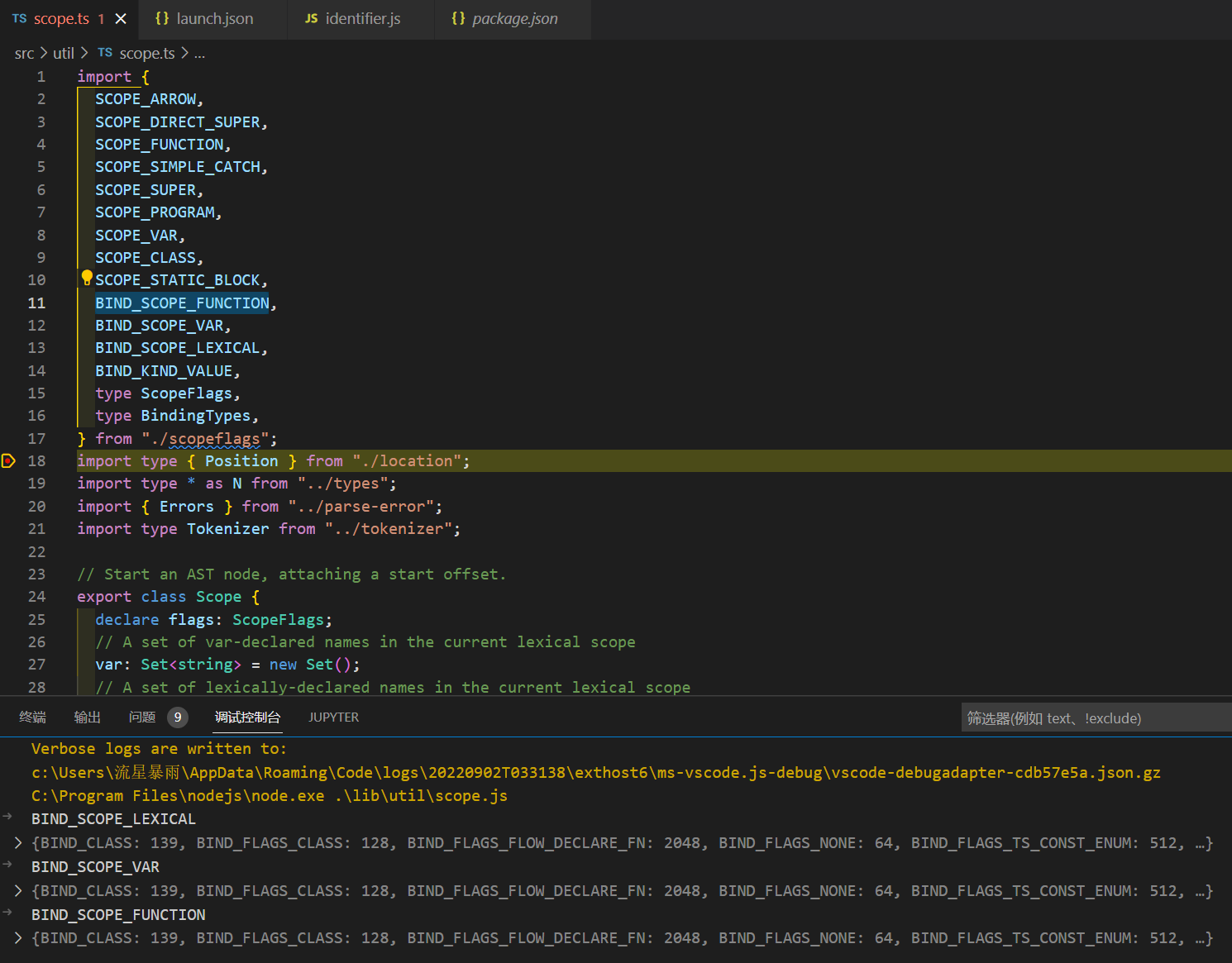This screenshot has width=1232, height=963.
Task: Switch to the JUPYTER panel tab
Action: 333,717
